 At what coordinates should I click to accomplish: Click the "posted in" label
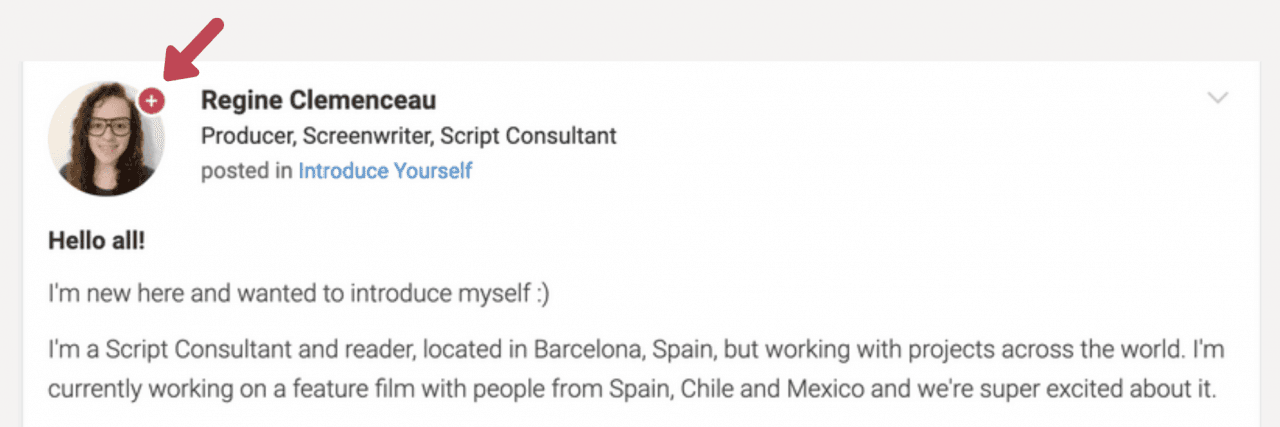[x=246, y=171]
